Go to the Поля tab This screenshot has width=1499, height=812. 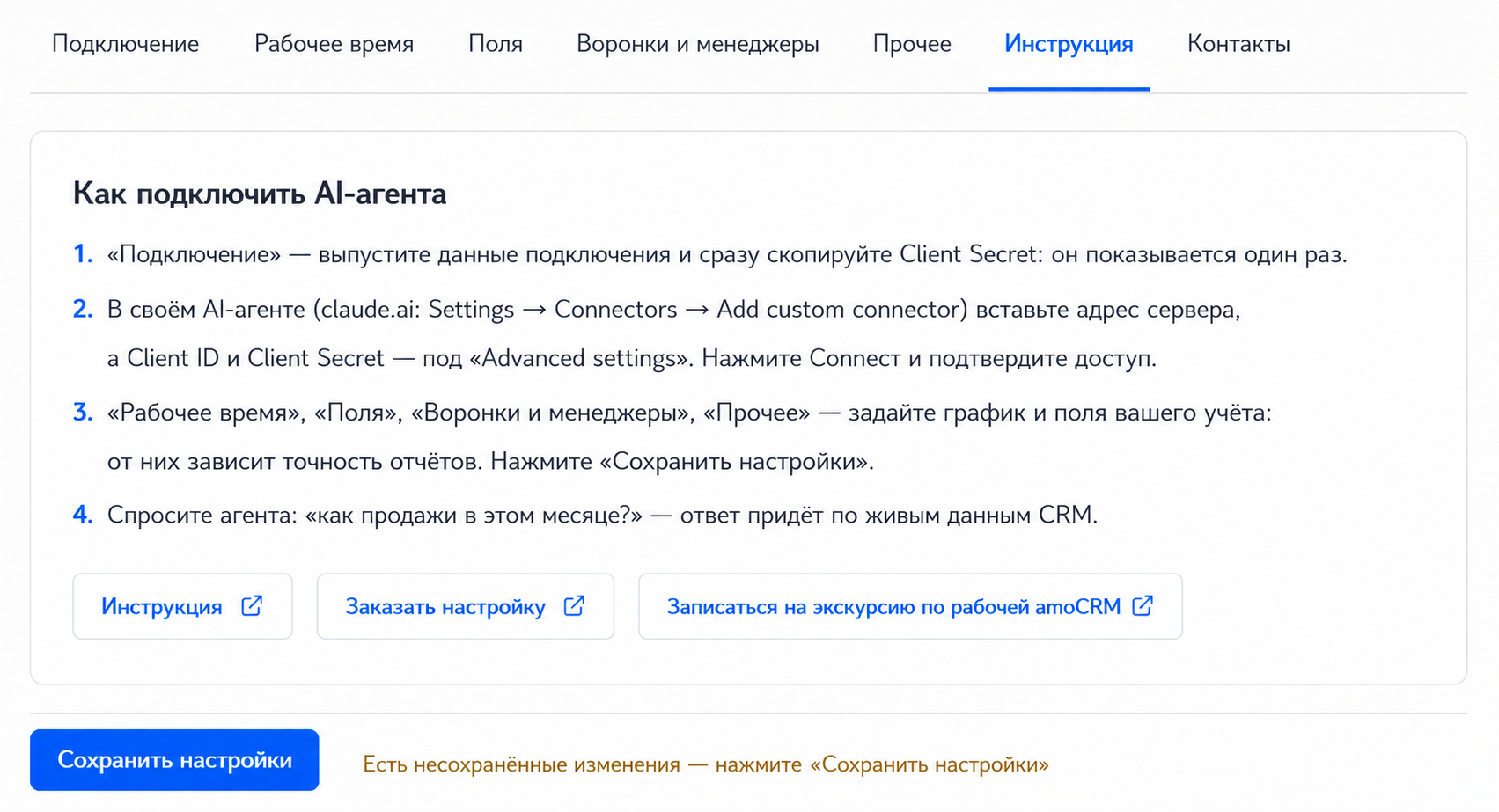pos(496,44)
